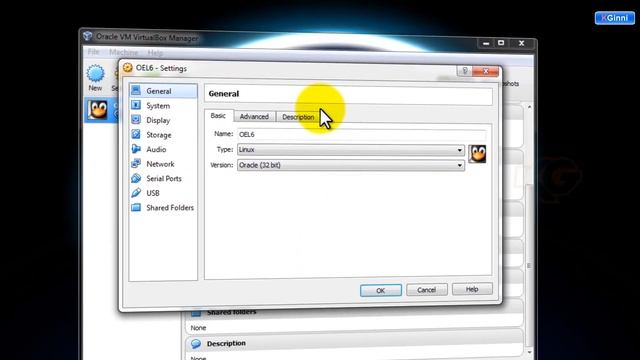The height and width of the screenshot is (360, 640).
Task: Open the Audio settings category
Action: (163, 149)
